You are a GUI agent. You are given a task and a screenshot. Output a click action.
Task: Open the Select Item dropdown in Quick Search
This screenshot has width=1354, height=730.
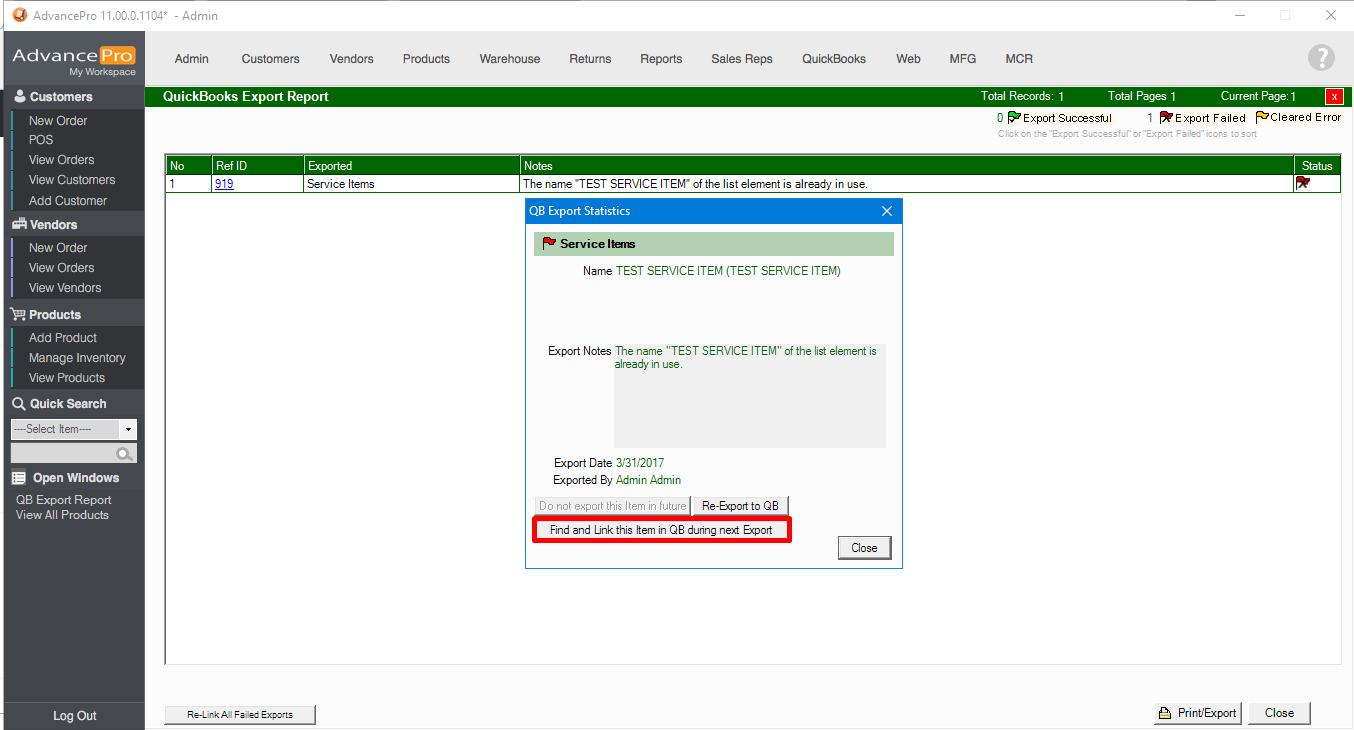point(128,429)
